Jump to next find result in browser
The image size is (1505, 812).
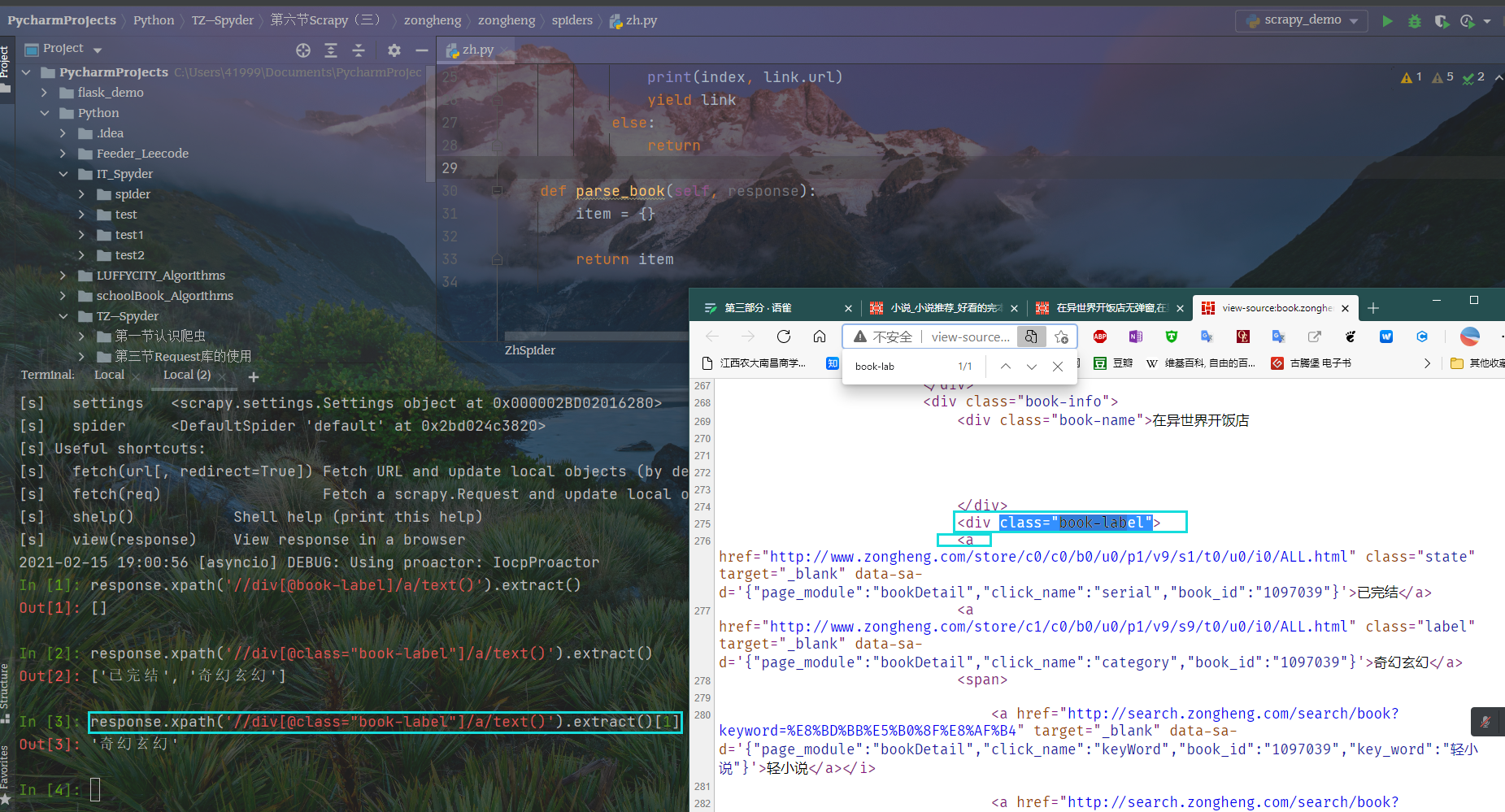pos(1032,367)
